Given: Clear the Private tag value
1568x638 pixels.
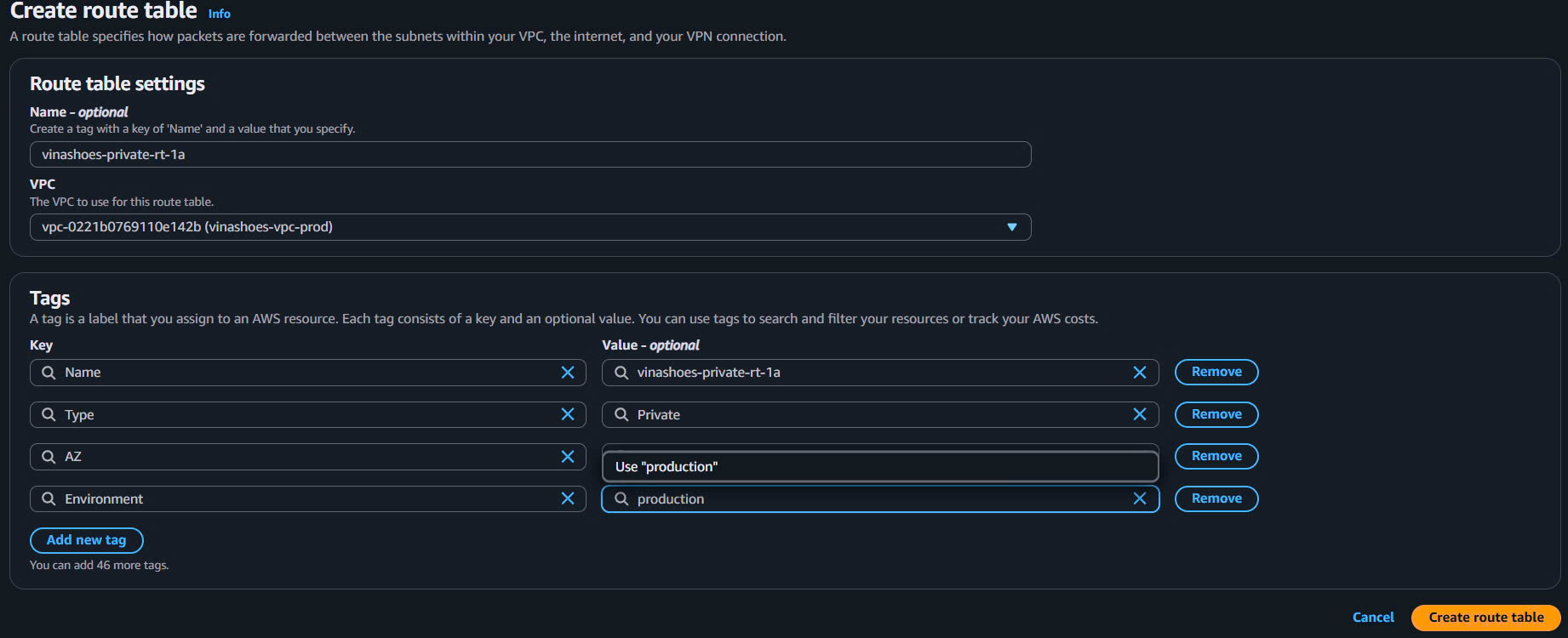Looking at the screenshot, I should (x=1140, y=414).
